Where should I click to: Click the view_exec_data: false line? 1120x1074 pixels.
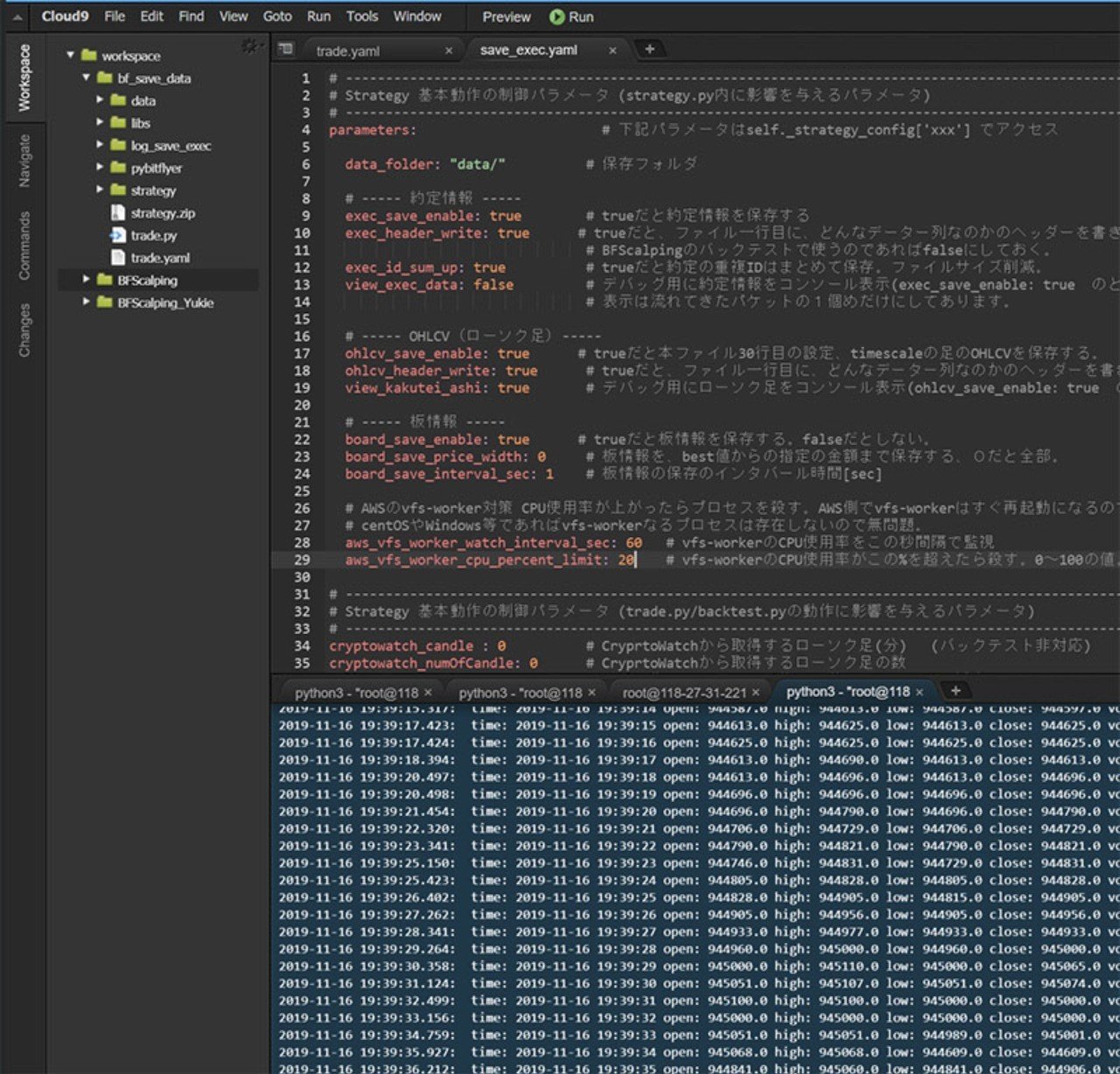(429, 284)
